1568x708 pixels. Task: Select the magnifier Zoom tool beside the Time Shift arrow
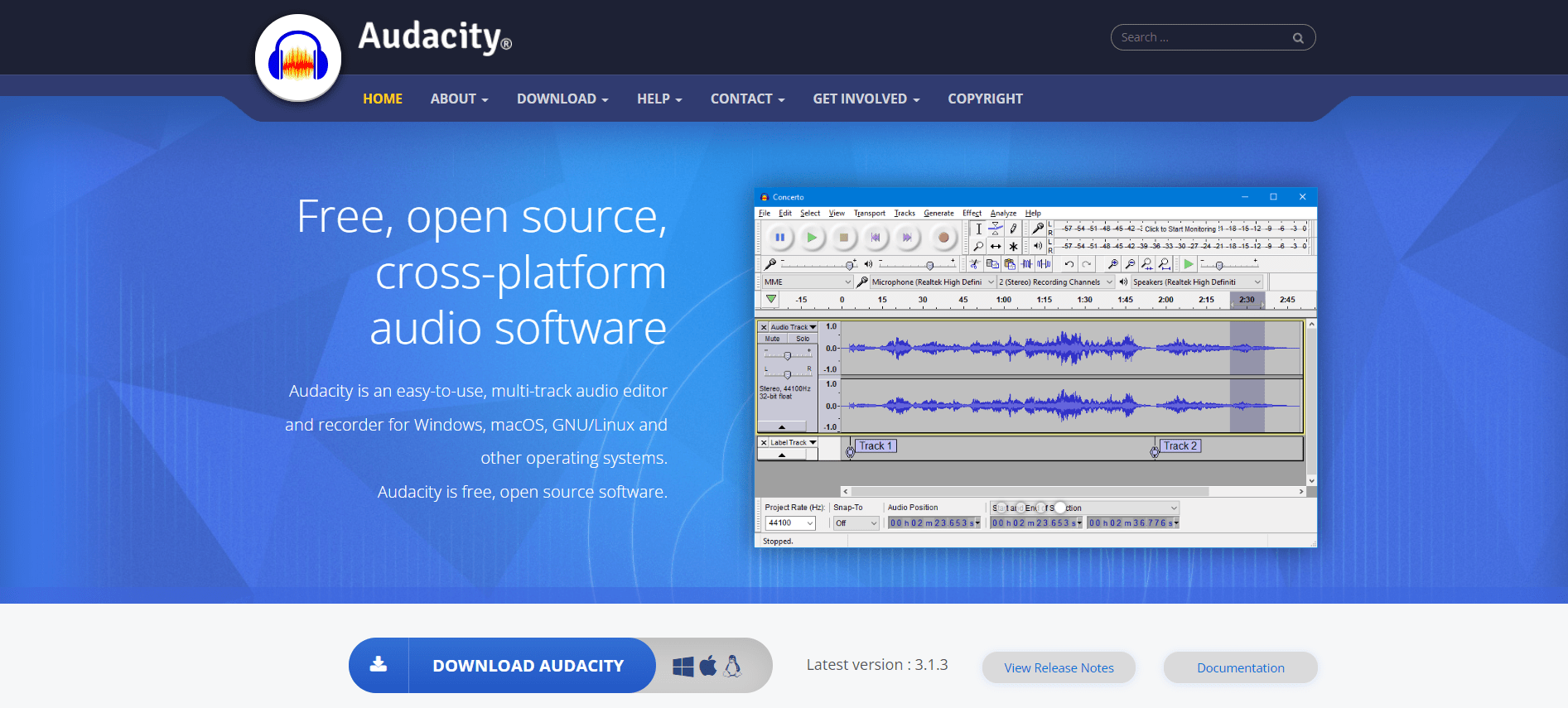[978, 246]
